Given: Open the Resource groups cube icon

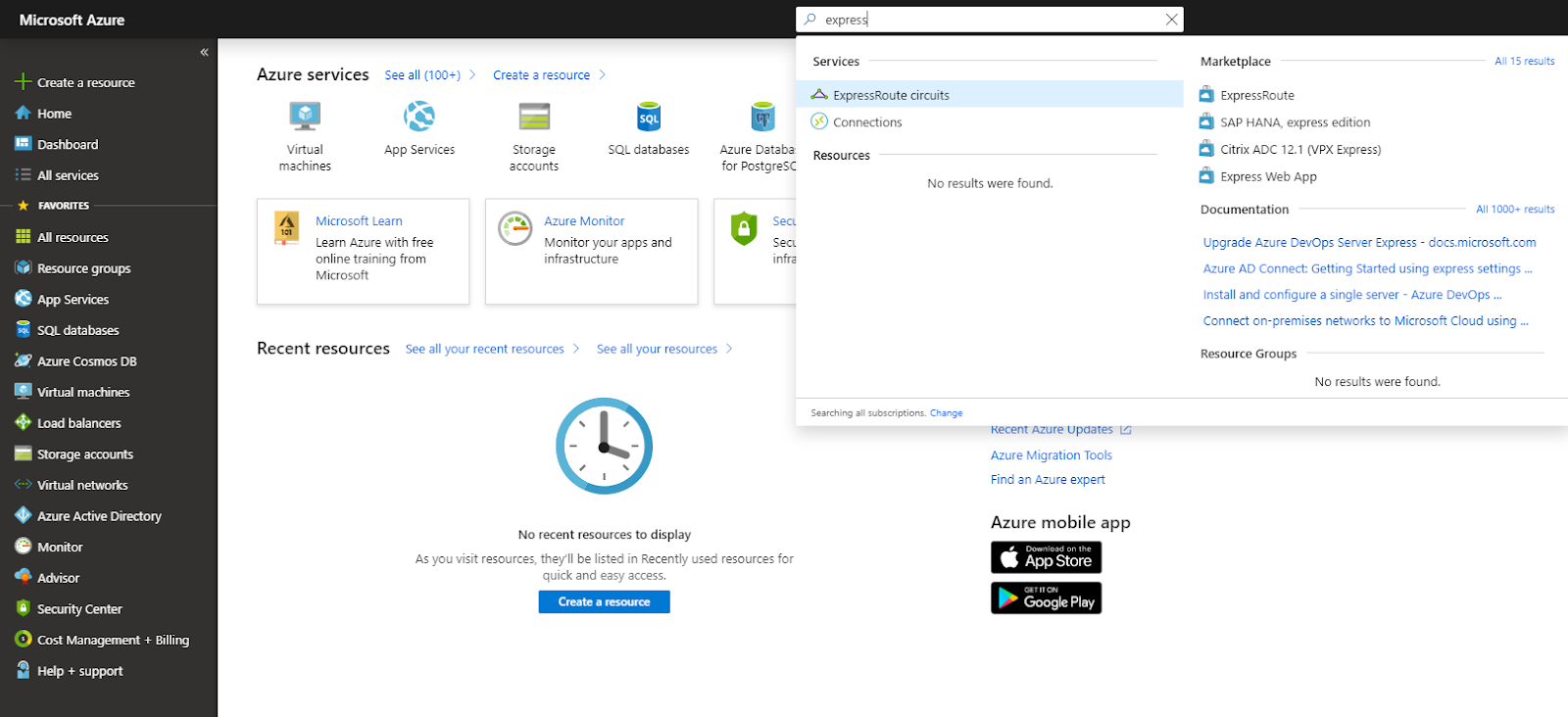Looking at the screenshot, I should (24, 268).
